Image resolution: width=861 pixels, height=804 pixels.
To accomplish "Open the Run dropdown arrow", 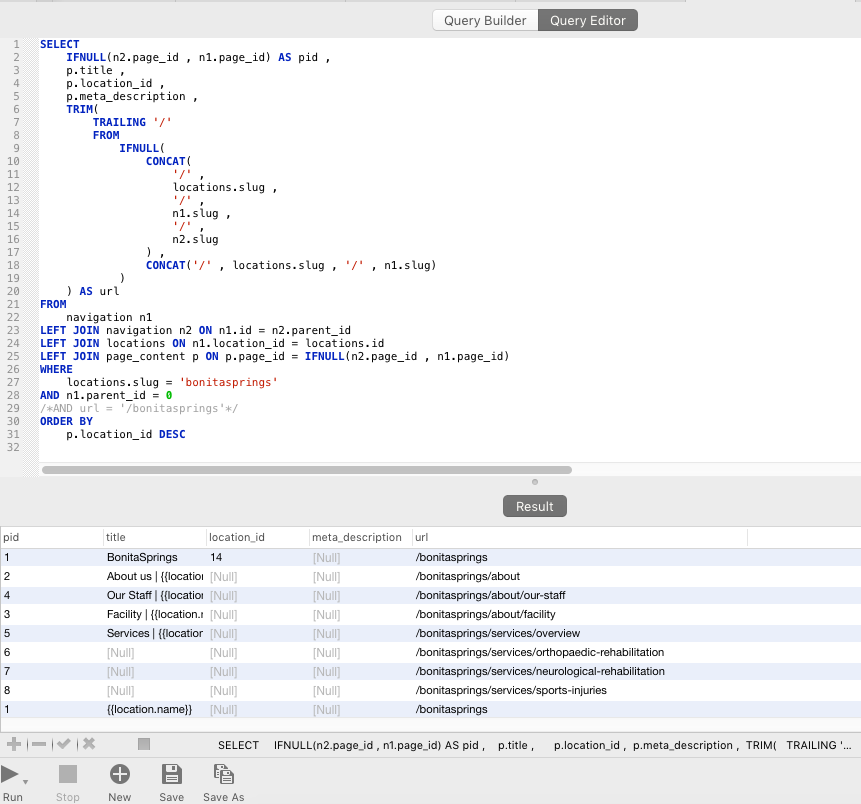I will [x=25, y=782].
